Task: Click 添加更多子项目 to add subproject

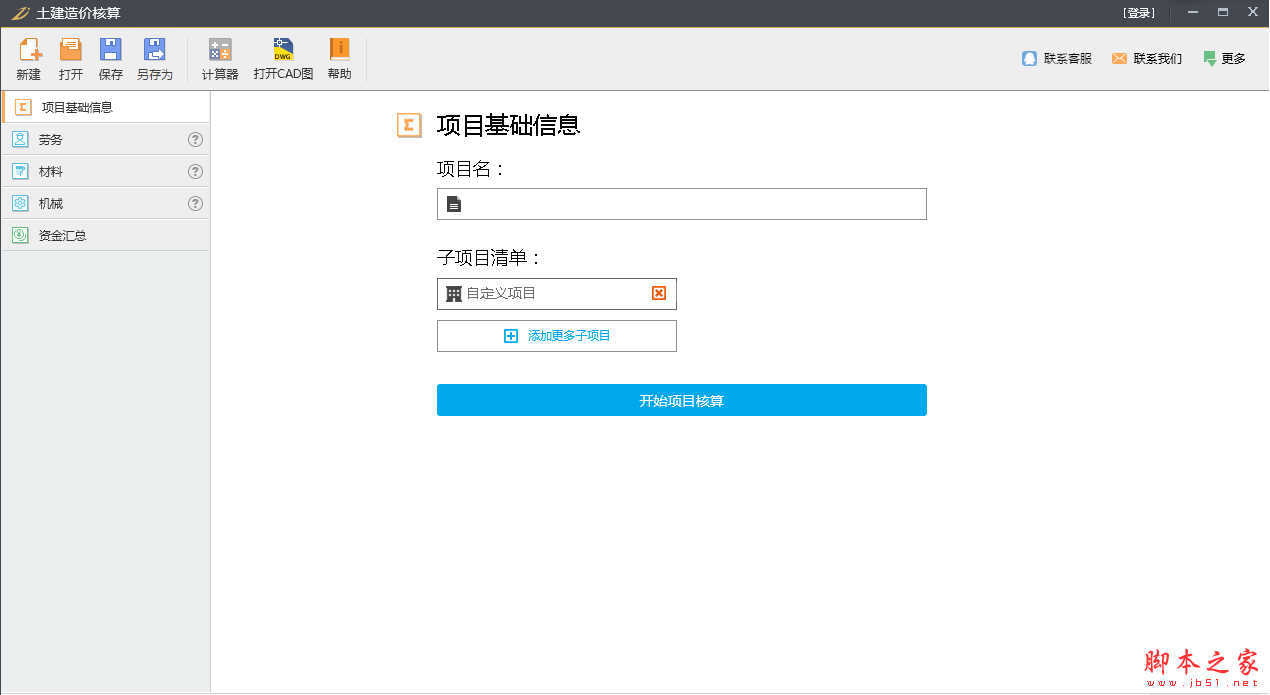Action: [x=557, y=336]
